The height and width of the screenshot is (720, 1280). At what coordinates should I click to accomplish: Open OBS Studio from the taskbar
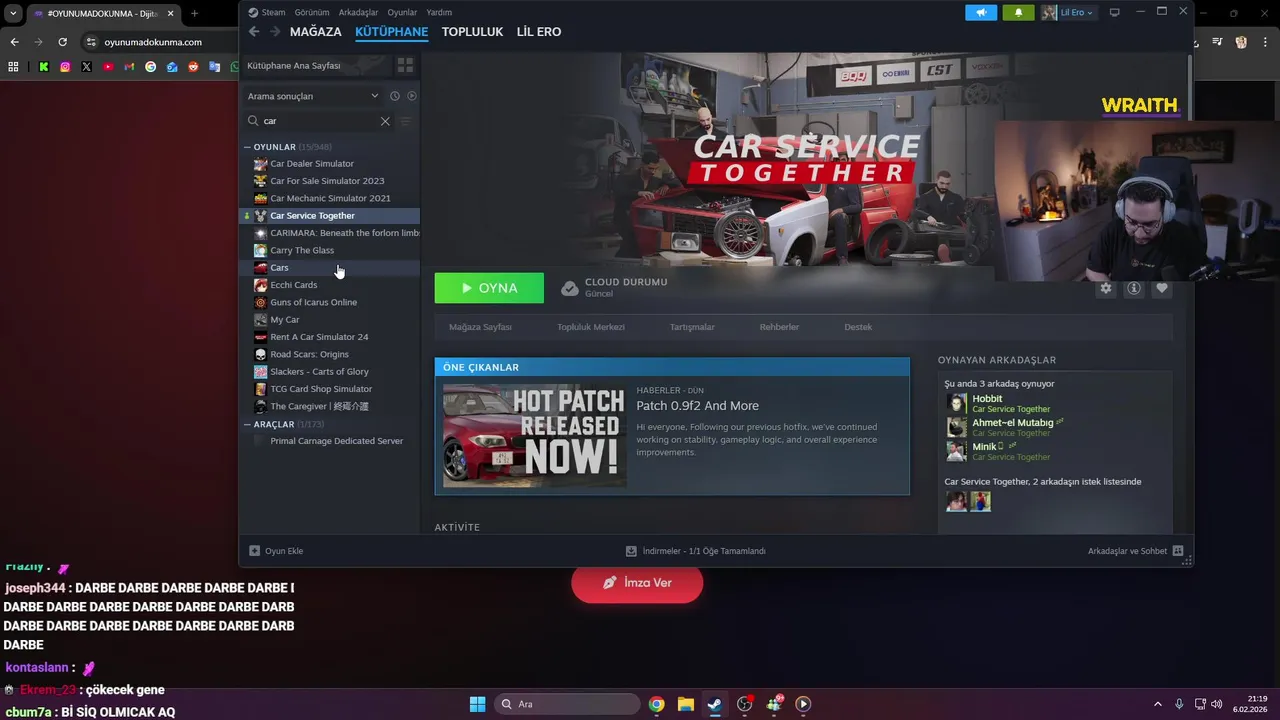click(x=744, y=704)
